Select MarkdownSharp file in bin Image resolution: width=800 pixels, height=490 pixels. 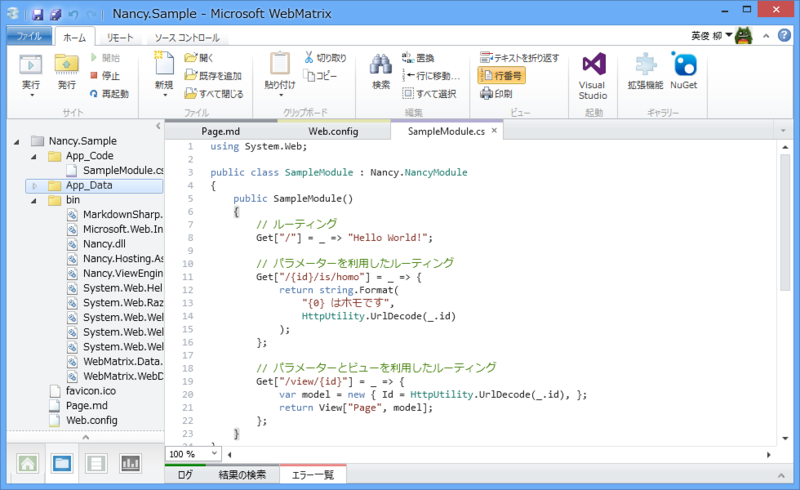point(115,214)
